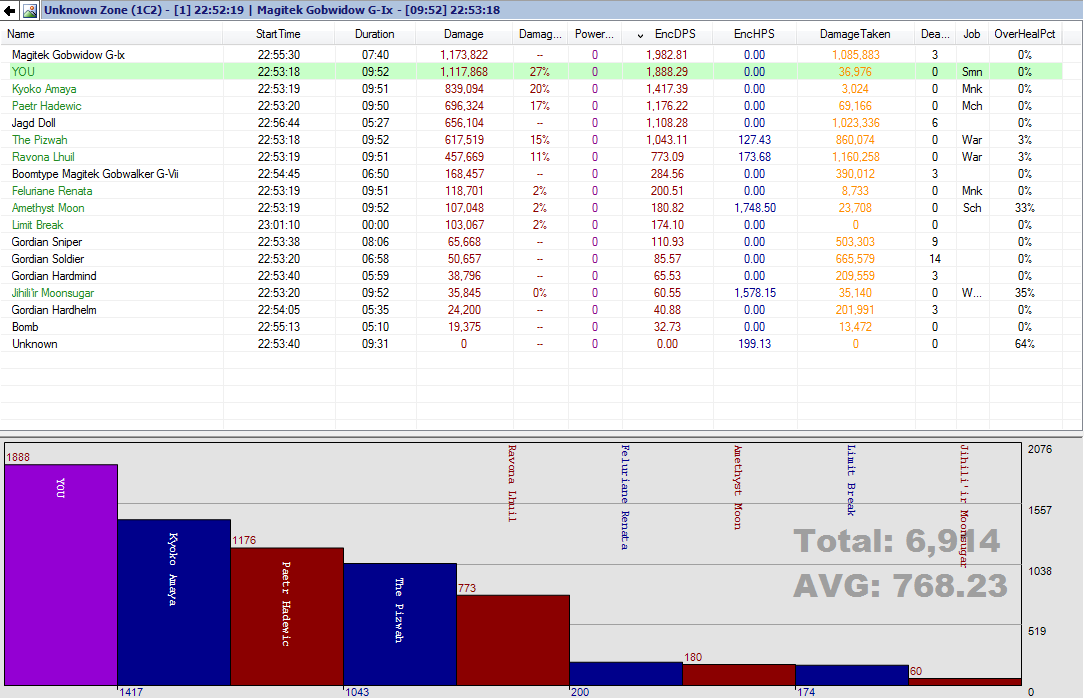Select the Kyoko Amaya row
This screenshot has width=1084, height=698.
coord(532,88)
